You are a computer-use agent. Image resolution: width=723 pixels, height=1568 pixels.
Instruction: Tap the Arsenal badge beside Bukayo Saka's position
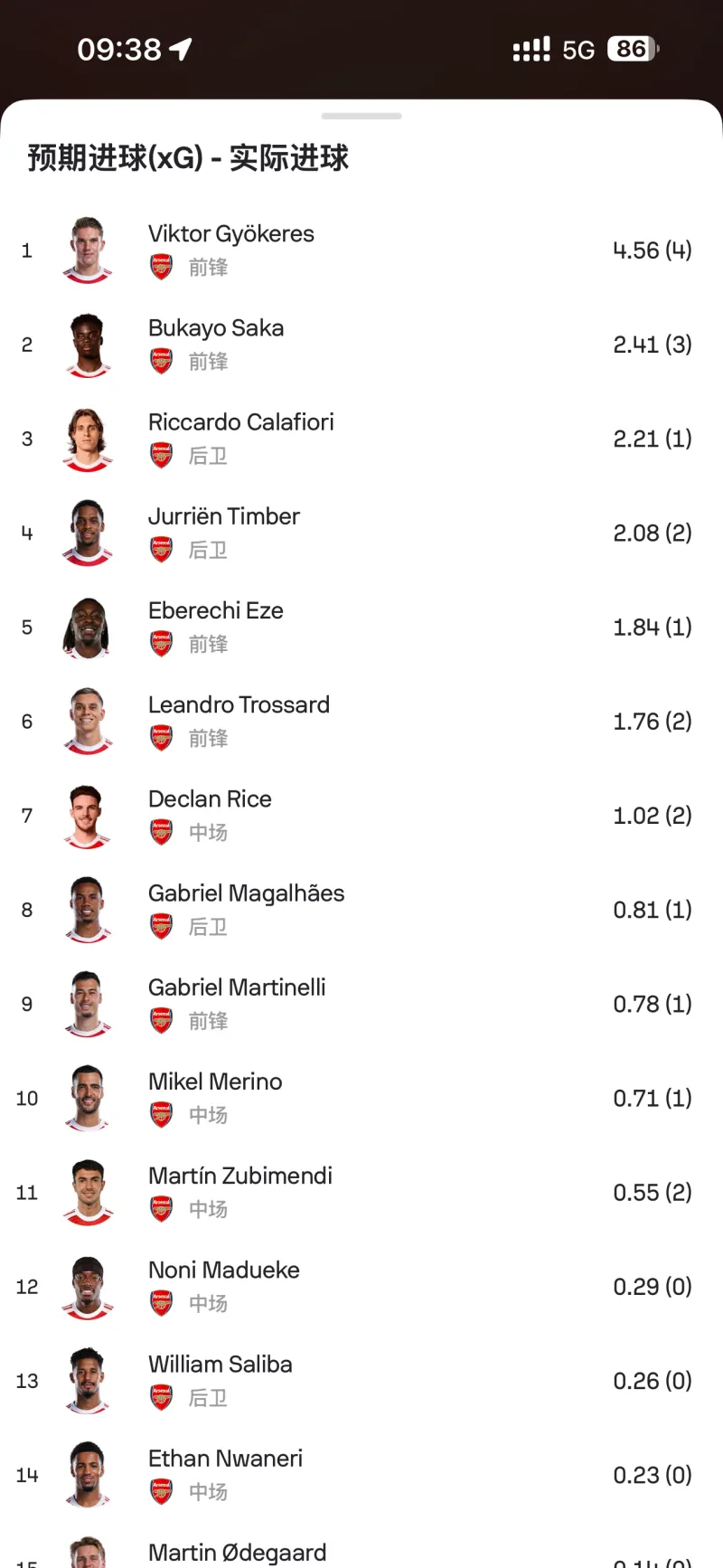click(x=161, y=362)
